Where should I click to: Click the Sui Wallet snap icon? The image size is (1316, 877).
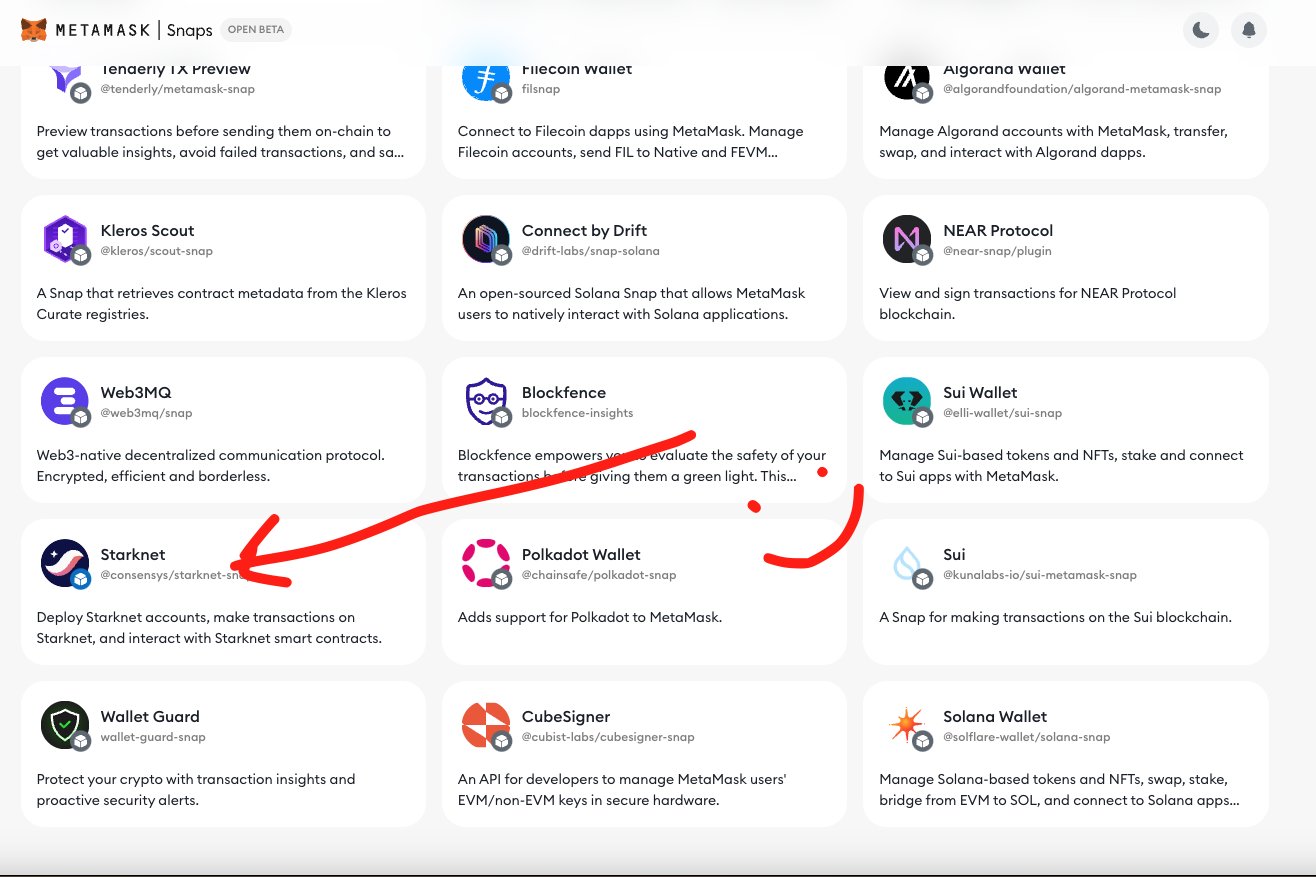pos(907,401)
